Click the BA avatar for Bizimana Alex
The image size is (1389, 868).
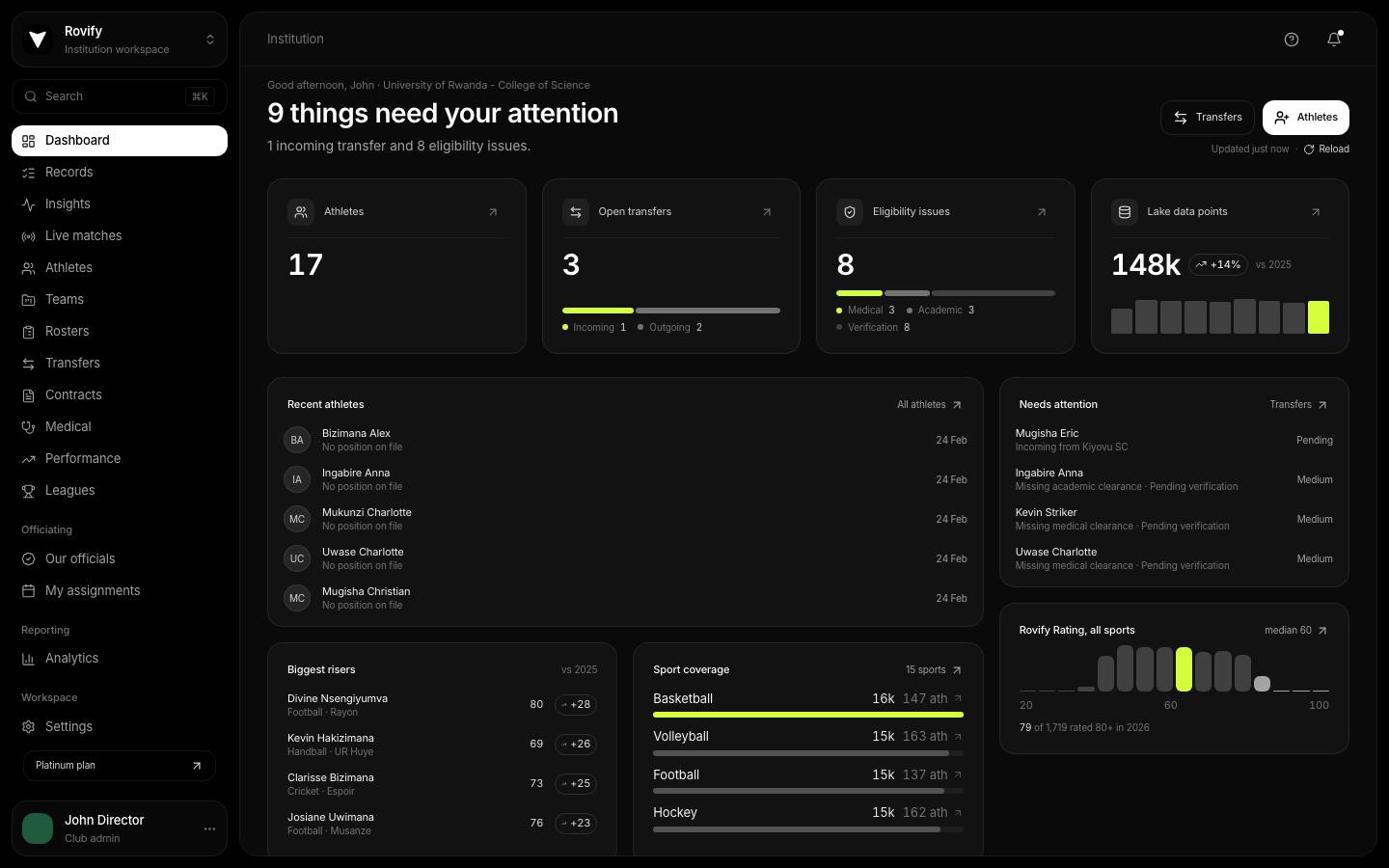[x=297, y=440]
